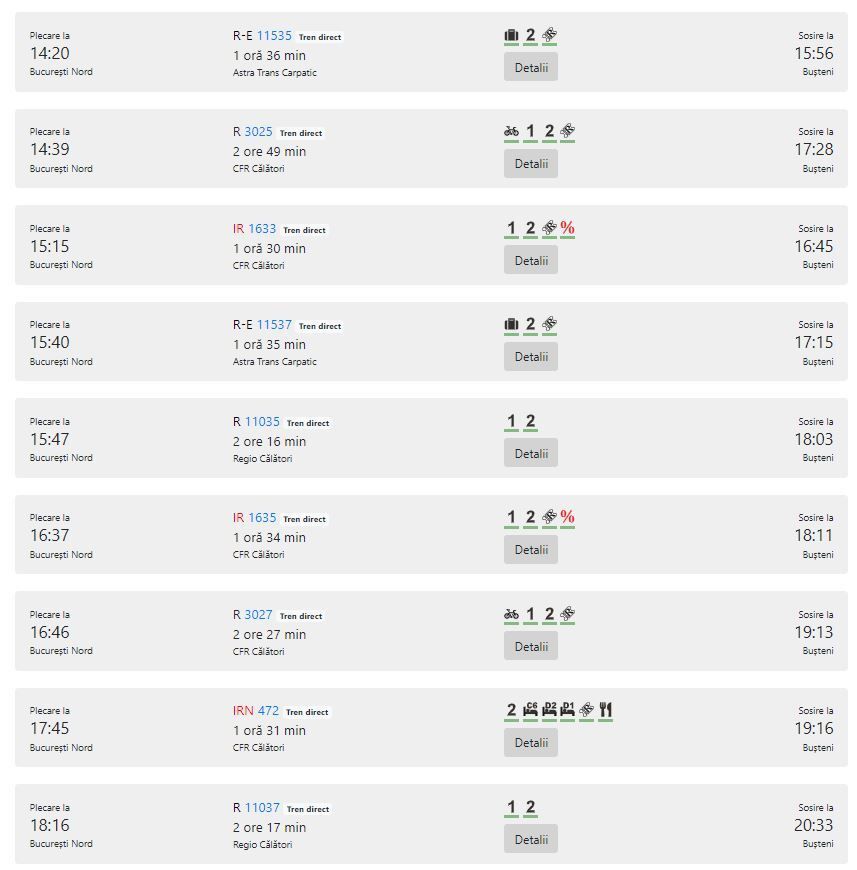Click seat reservation icon on R-E 11537

point(549,324)
